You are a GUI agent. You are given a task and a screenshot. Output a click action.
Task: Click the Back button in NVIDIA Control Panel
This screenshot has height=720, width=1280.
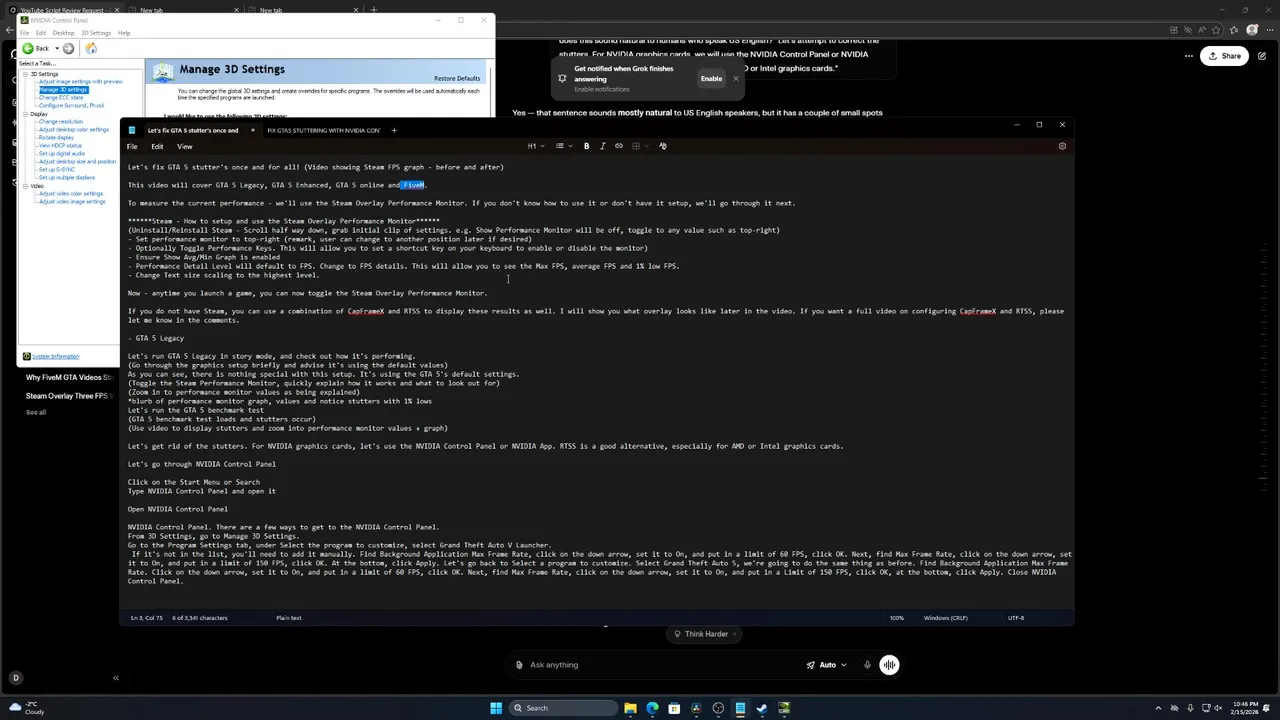click(35, 48)
